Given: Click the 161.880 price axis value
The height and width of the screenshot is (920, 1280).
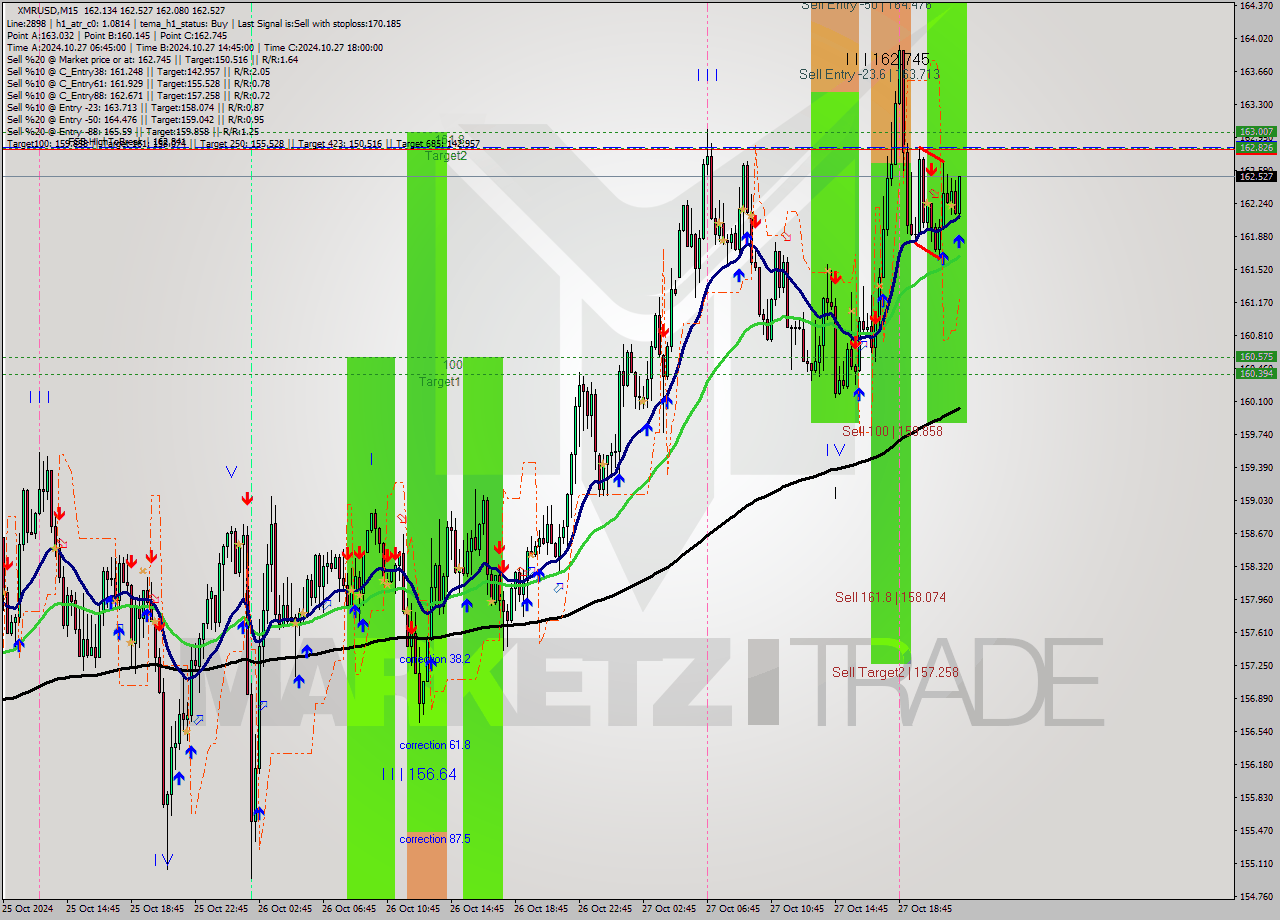Looking at the screenshot, I should click(1256, 236).
